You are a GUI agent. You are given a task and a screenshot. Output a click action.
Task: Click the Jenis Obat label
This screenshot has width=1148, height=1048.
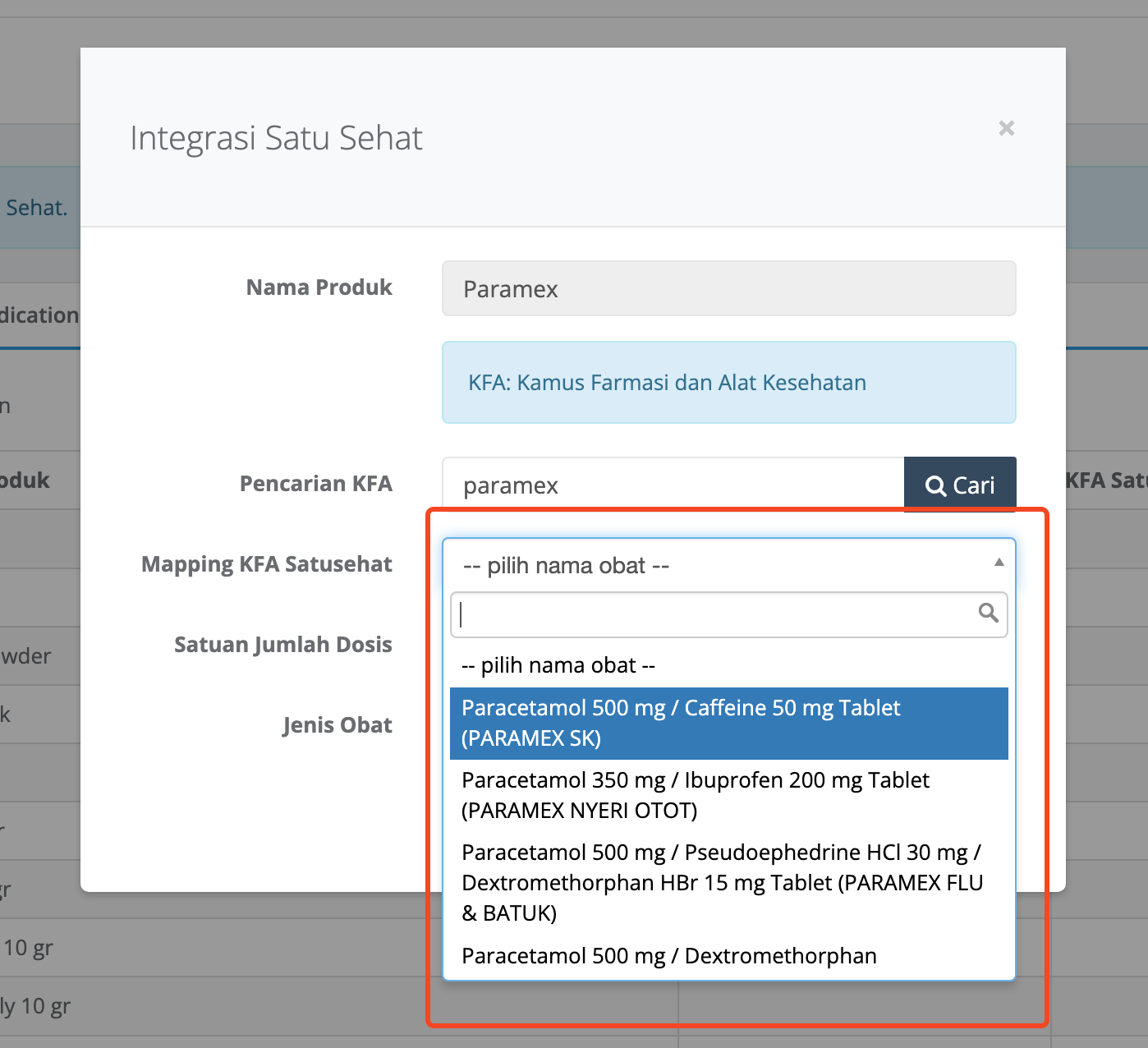click(x=338, y=725)
